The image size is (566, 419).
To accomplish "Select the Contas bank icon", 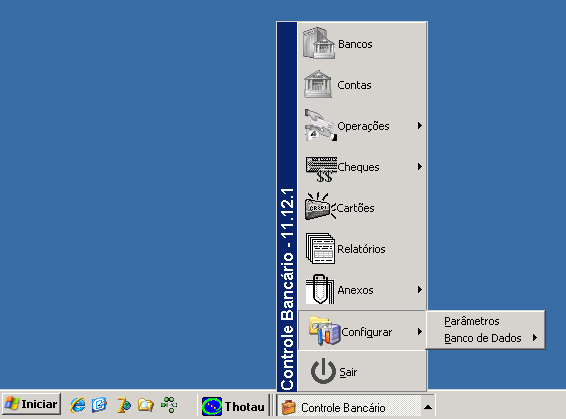I will click(x=318, y=84).
